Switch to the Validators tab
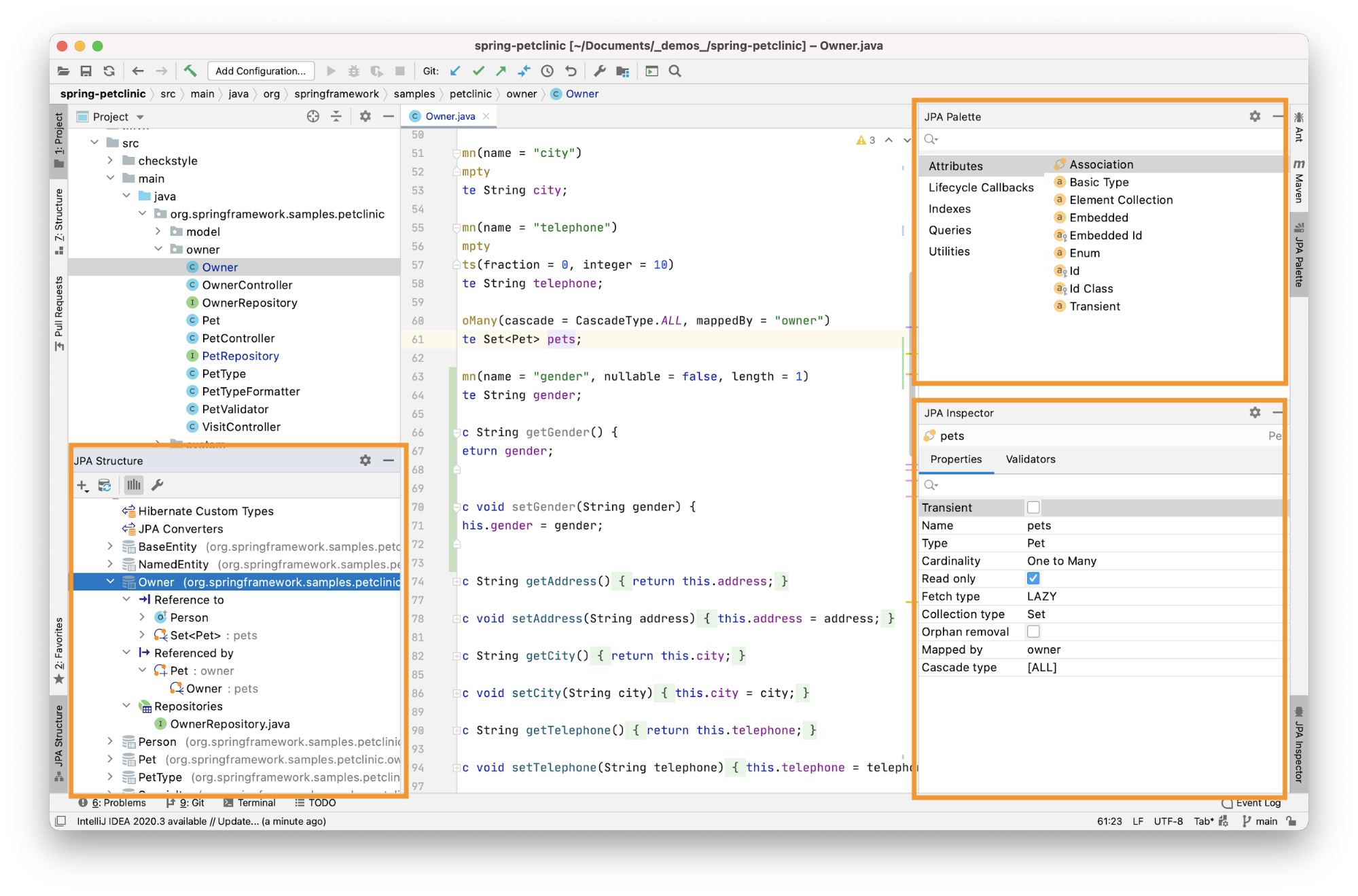The width and height of the screenshot is (1358, 896). tap(1030, 459)
